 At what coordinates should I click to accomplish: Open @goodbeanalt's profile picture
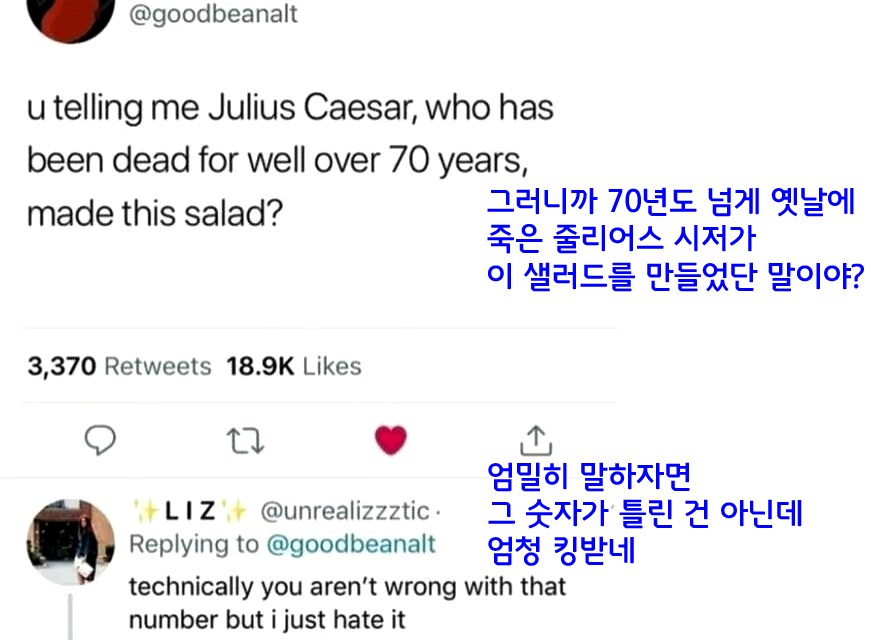click(x=69, y=18)
